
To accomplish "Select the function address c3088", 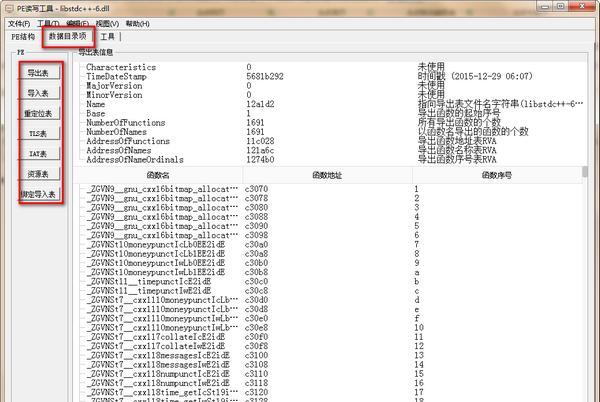I will 256,217.
